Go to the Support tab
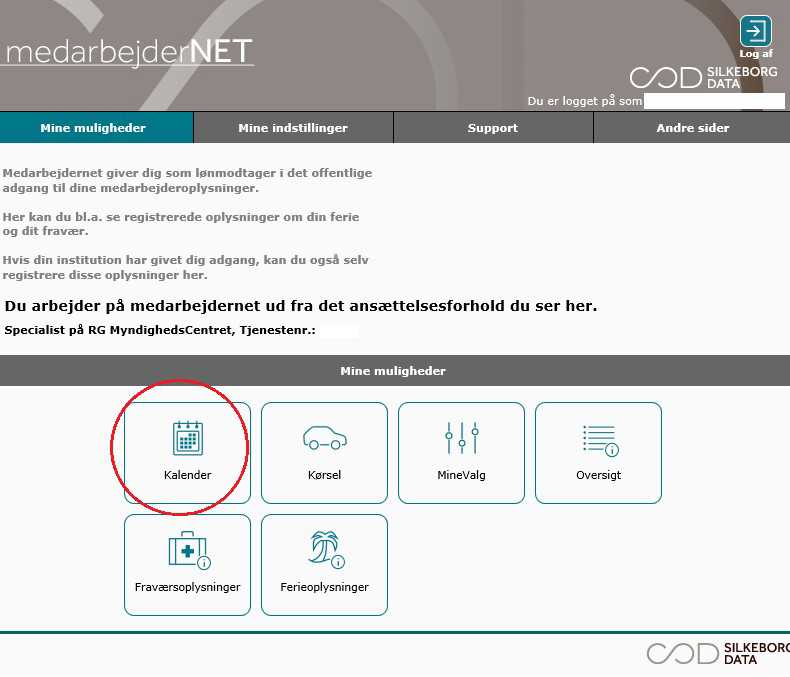This screenshot has width=790, height=677. tap(493, 128)
